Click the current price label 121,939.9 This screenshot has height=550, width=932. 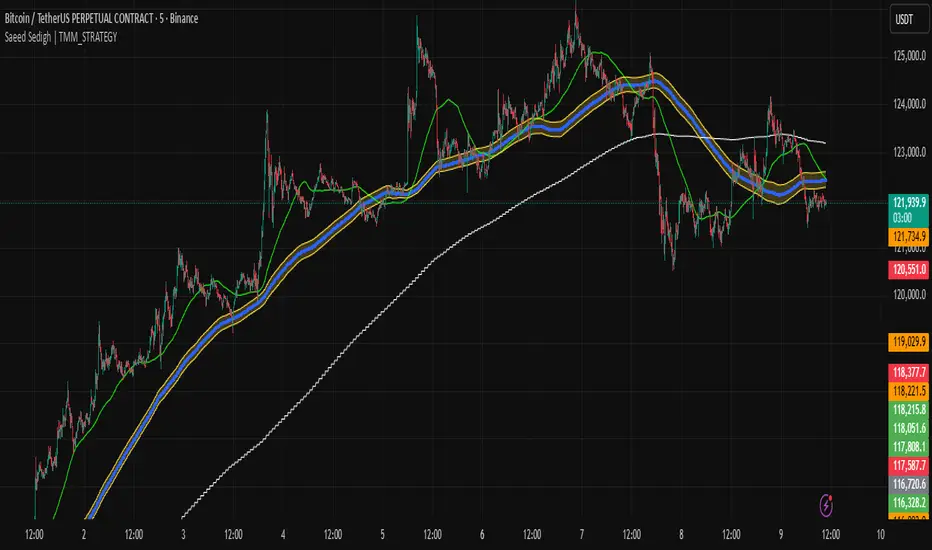[909, 203]
